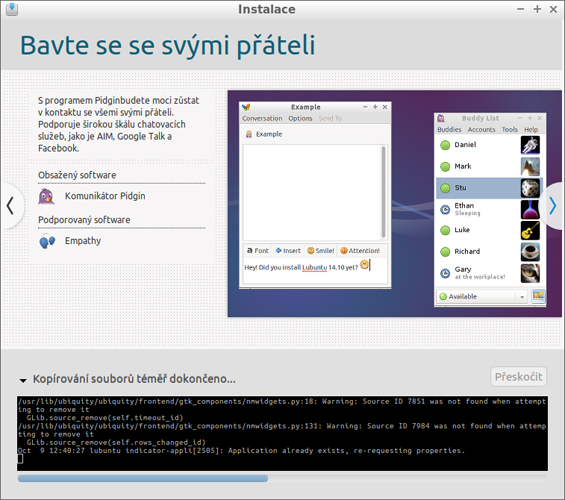
Task: Click inside the black terminal output
Action: [x=282, y=433]
